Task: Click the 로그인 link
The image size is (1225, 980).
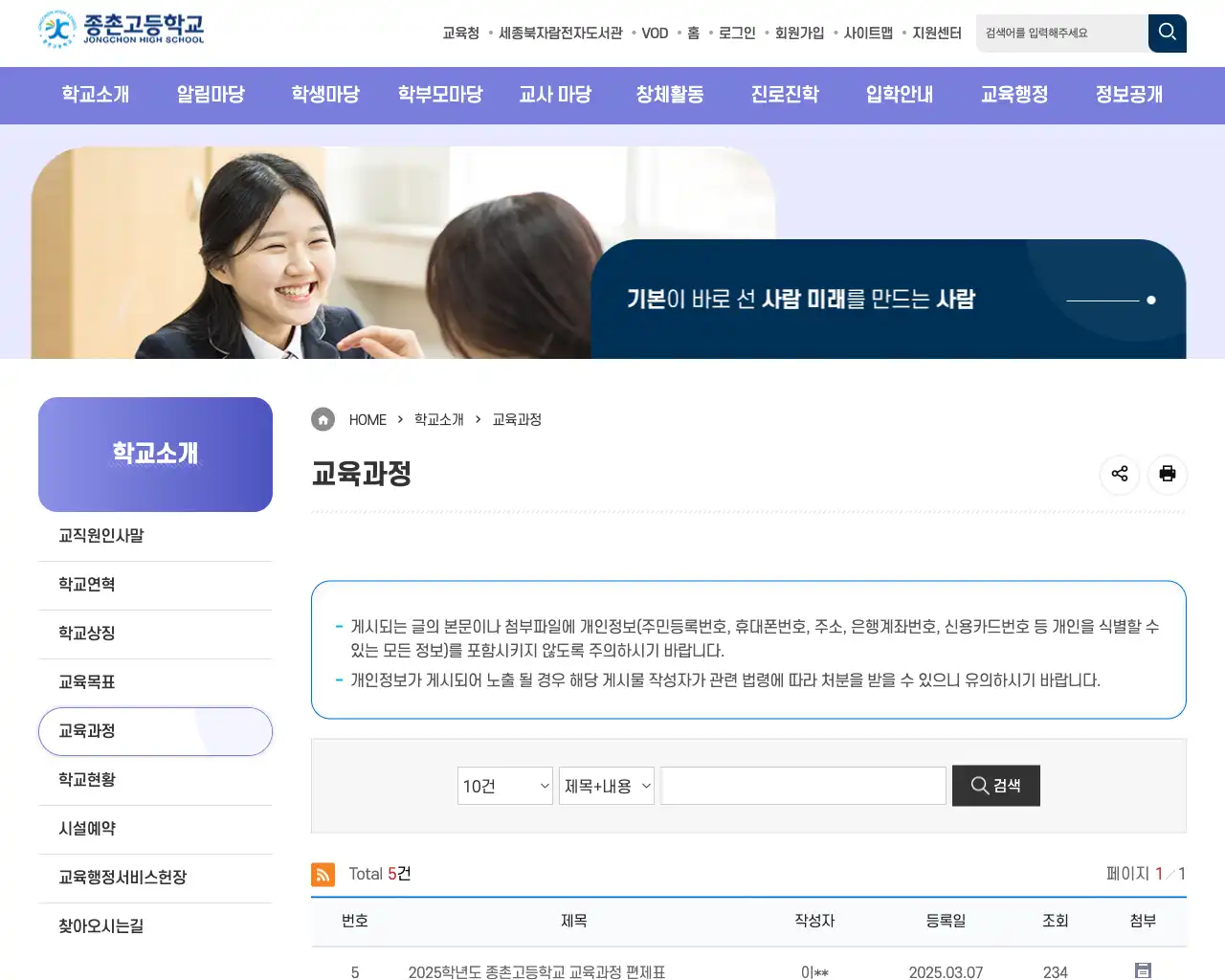Action: tap(737, 33)
